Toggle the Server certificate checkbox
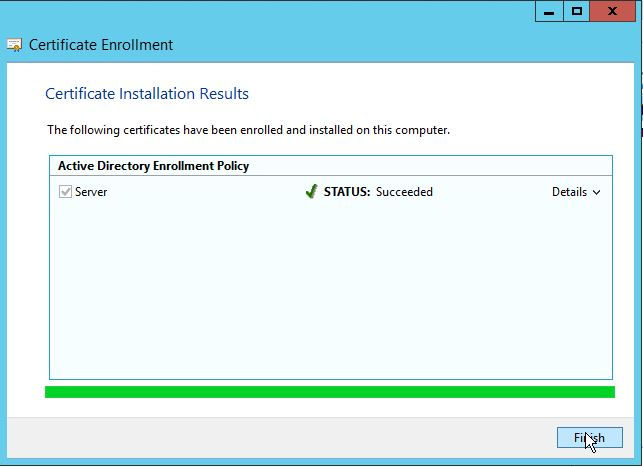Viewport: 643px width, 467px height. (65, 191)
